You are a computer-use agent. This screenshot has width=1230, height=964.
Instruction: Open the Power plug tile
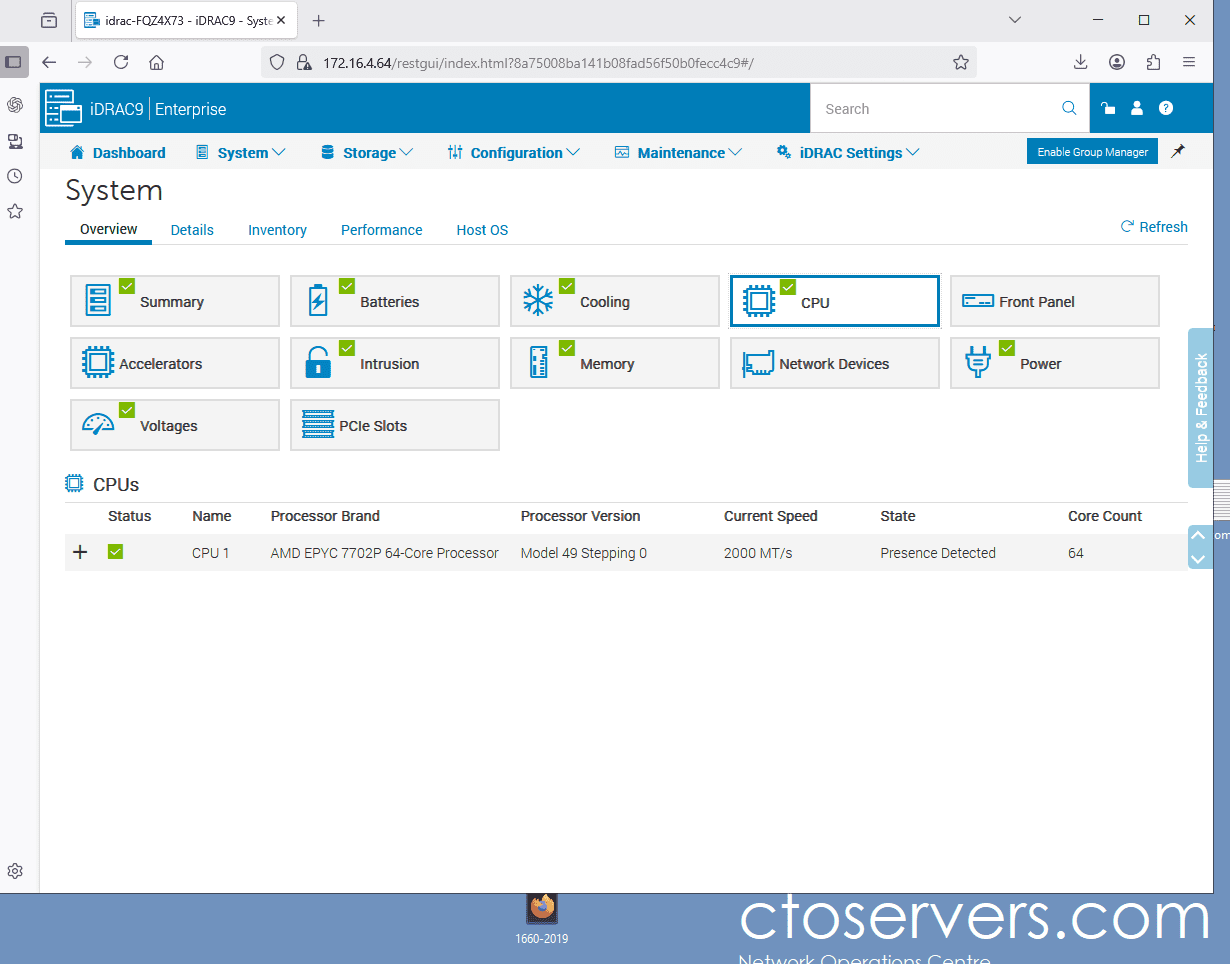click(1054, 363)
